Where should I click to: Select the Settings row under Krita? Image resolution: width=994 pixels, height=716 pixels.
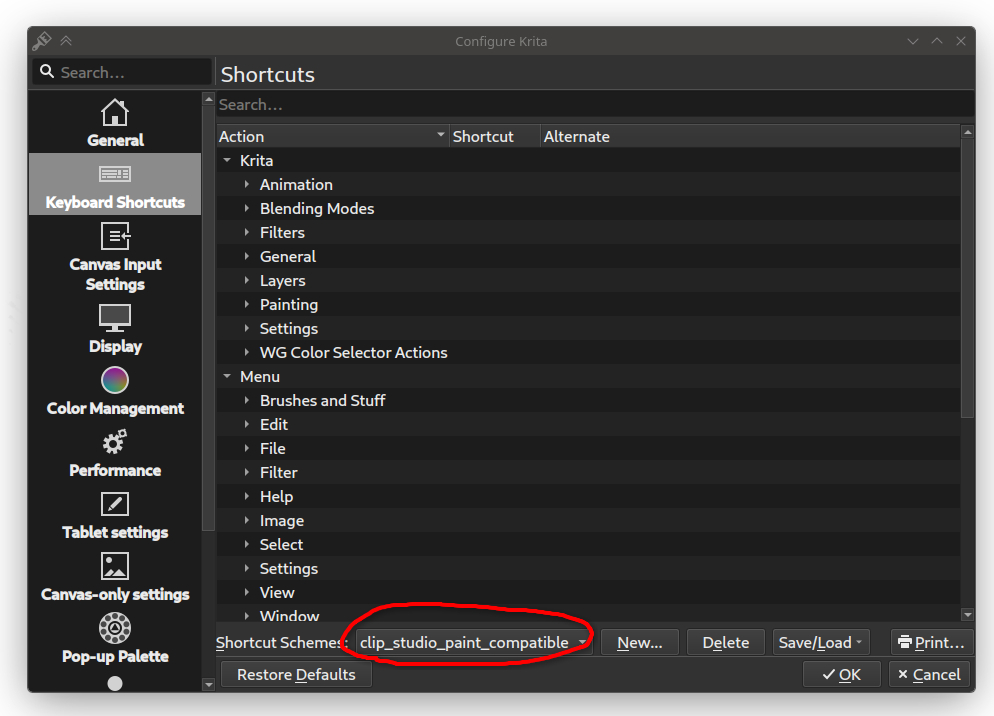click(588, 329)
